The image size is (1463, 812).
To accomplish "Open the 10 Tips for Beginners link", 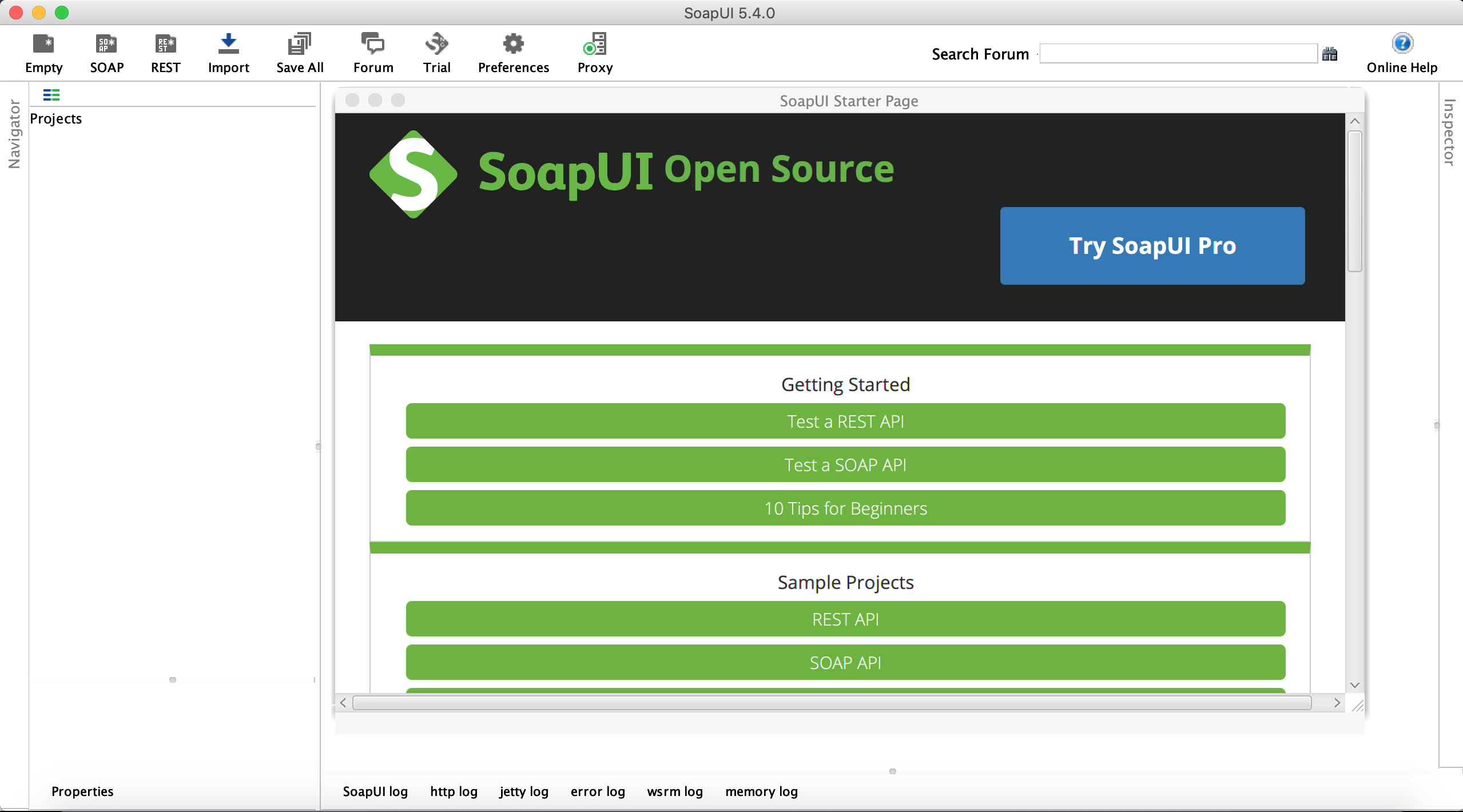I will coord(845,508).
